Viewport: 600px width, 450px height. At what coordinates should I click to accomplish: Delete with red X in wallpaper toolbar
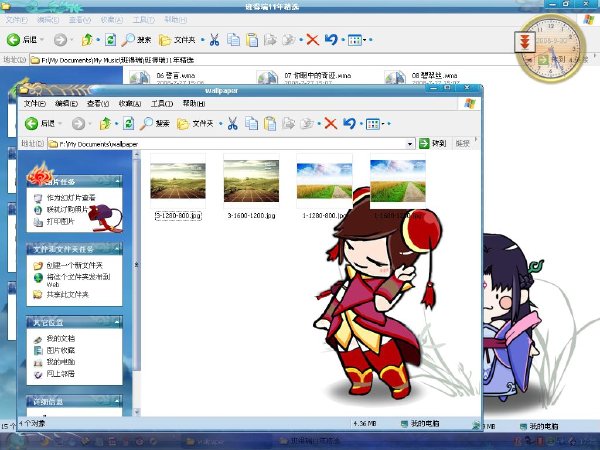pyautogui.click(x=331, y=123)
